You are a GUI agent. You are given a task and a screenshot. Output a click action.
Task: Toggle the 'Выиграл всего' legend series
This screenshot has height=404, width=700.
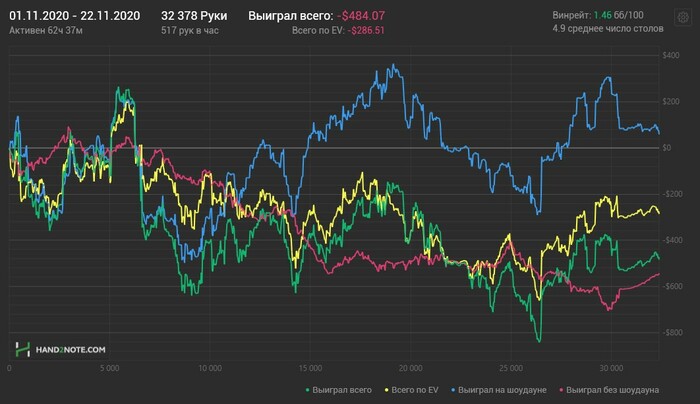click(x=343, y=389)
